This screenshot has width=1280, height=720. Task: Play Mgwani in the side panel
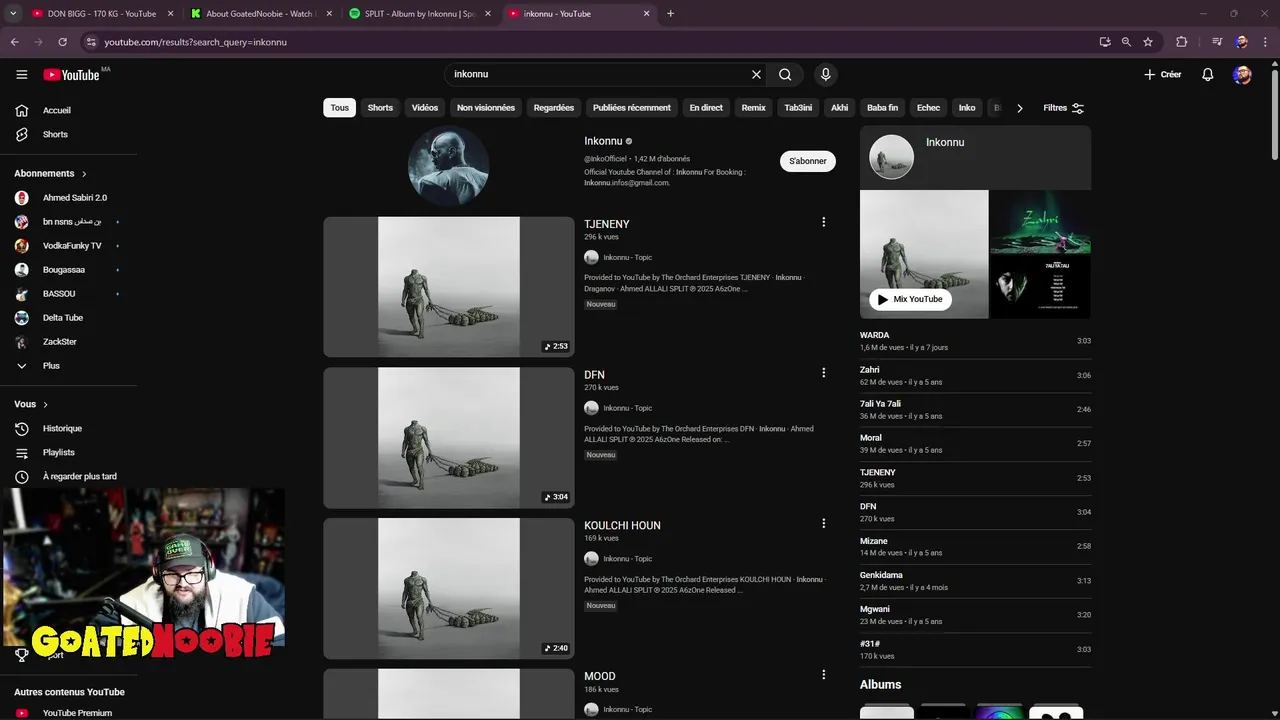[x=975, y=615]
